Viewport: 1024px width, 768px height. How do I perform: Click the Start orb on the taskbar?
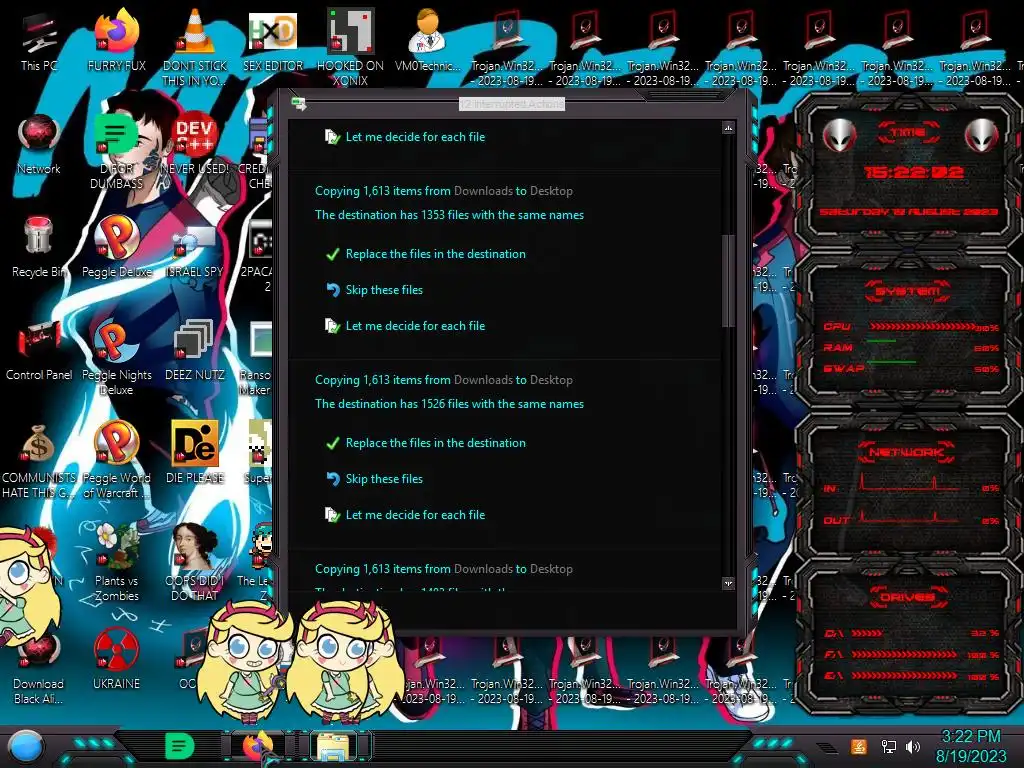click(x=25, y=746)
